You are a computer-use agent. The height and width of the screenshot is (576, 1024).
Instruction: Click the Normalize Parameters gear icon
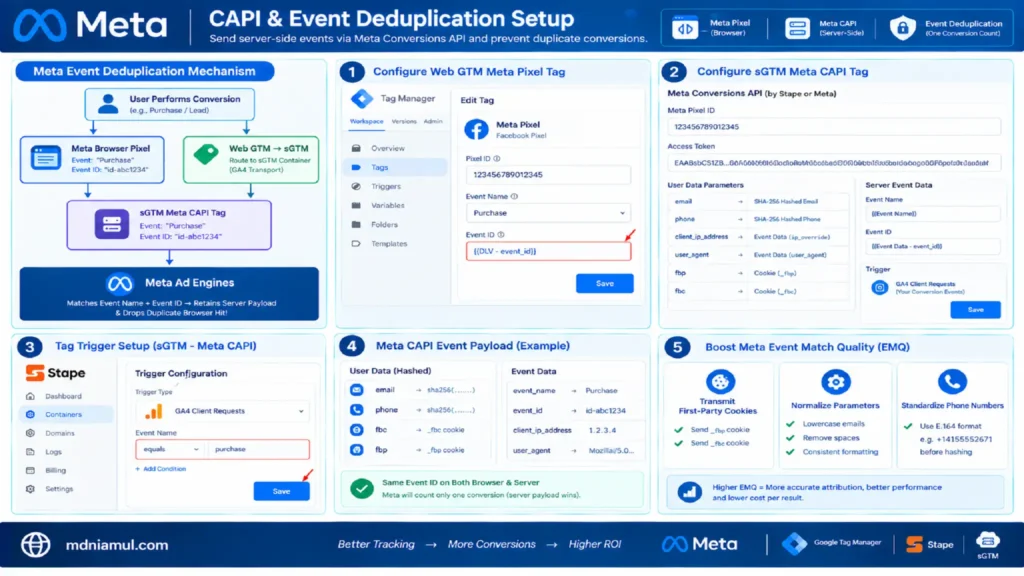(835, 381)
